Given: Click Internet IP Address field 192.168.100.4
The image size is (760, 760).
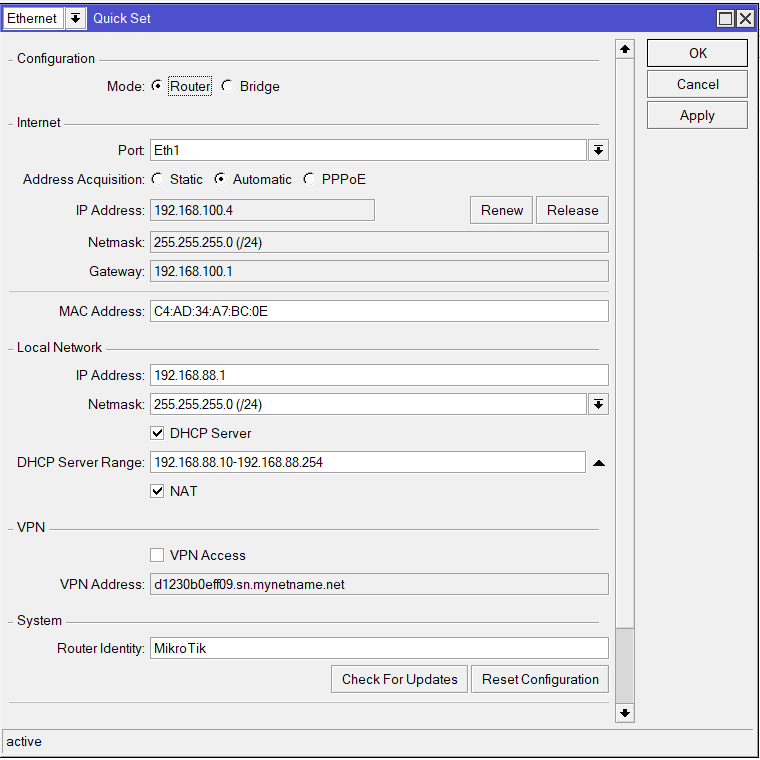Looking at the screenshot, I should click(x=262, y=210).
